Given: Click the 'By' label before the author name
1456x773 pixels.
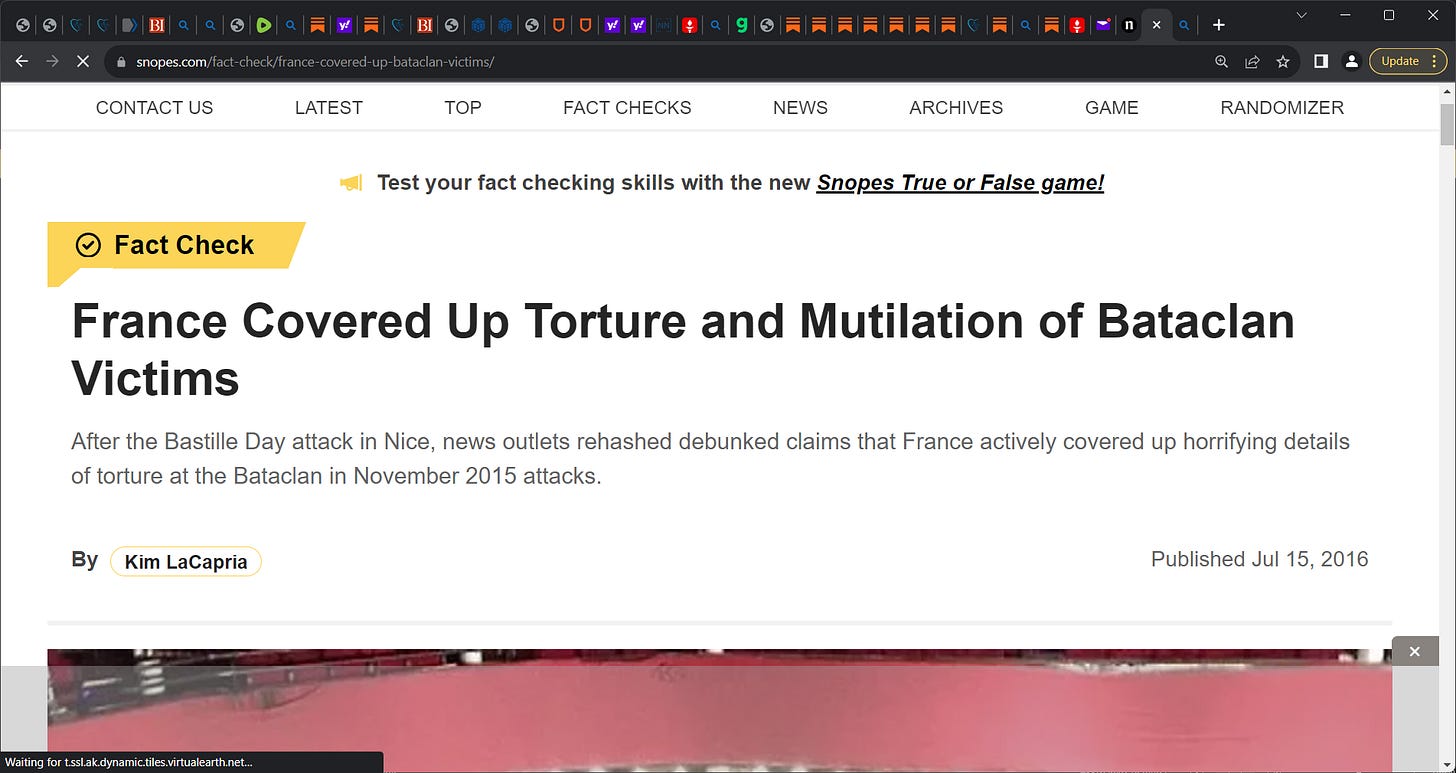Looking at the screenshot, I should pos(84,560).
